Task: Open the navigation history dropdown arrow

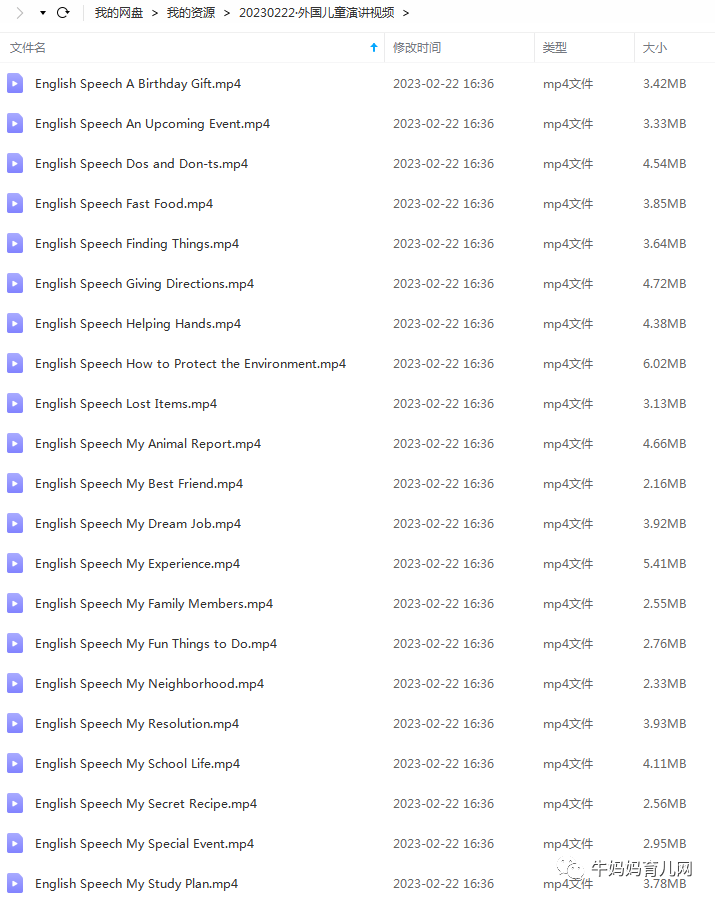Action: (x=42, y=13)
